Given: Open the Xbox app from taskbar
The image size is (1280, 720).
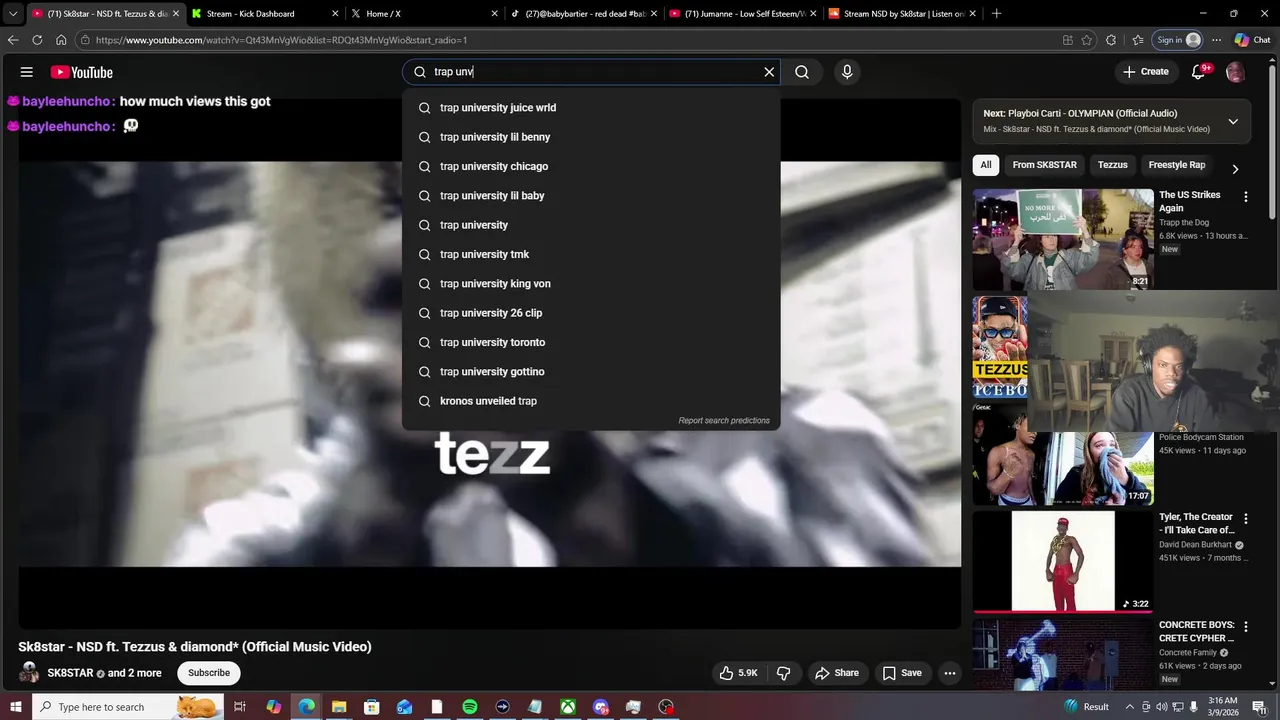Looking at the screenshot, I should click(x=567, y=707).
